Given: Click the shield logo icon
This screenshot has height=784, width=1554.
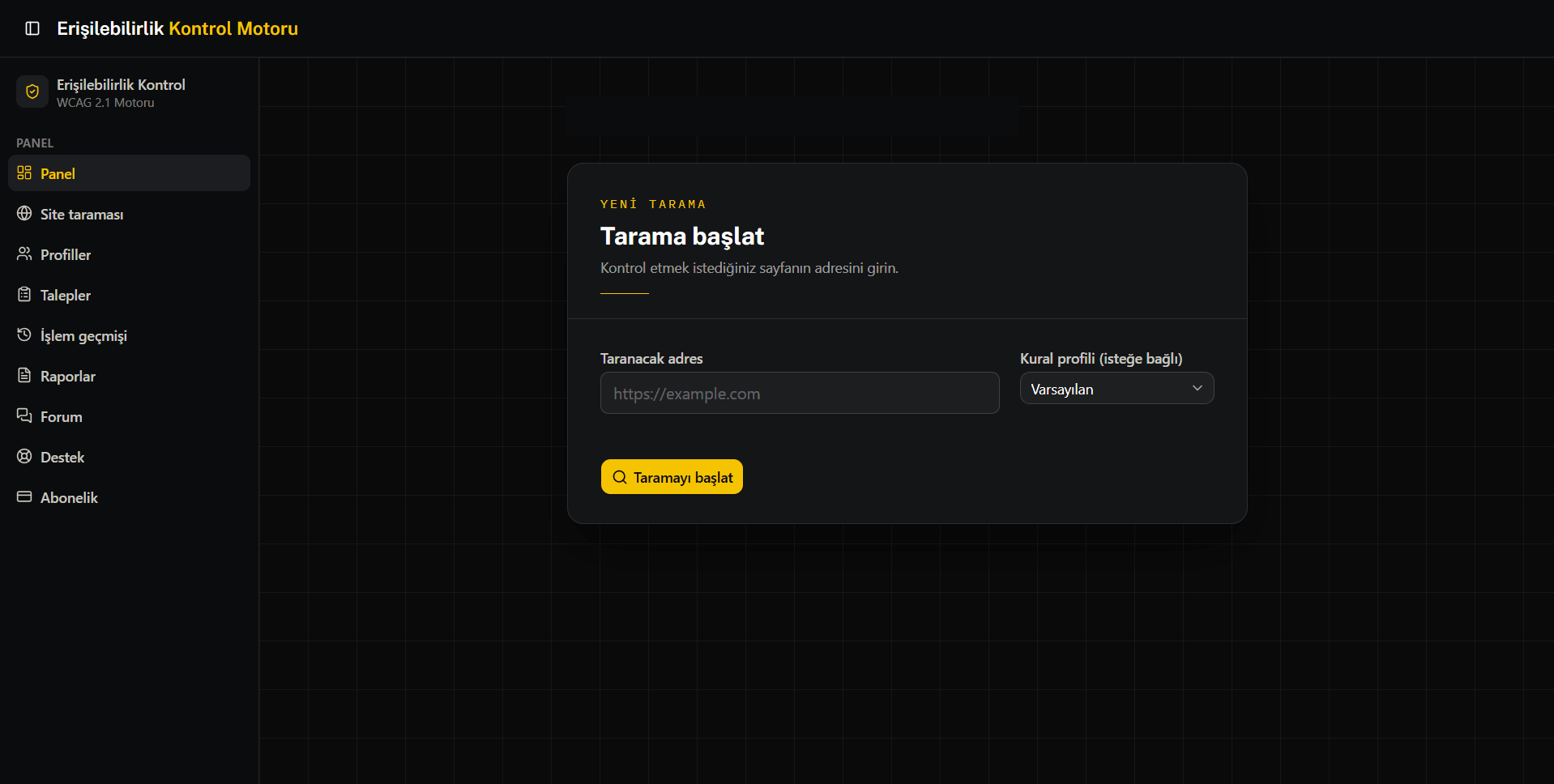Looking at the screenshot, I should coord(32,92).
